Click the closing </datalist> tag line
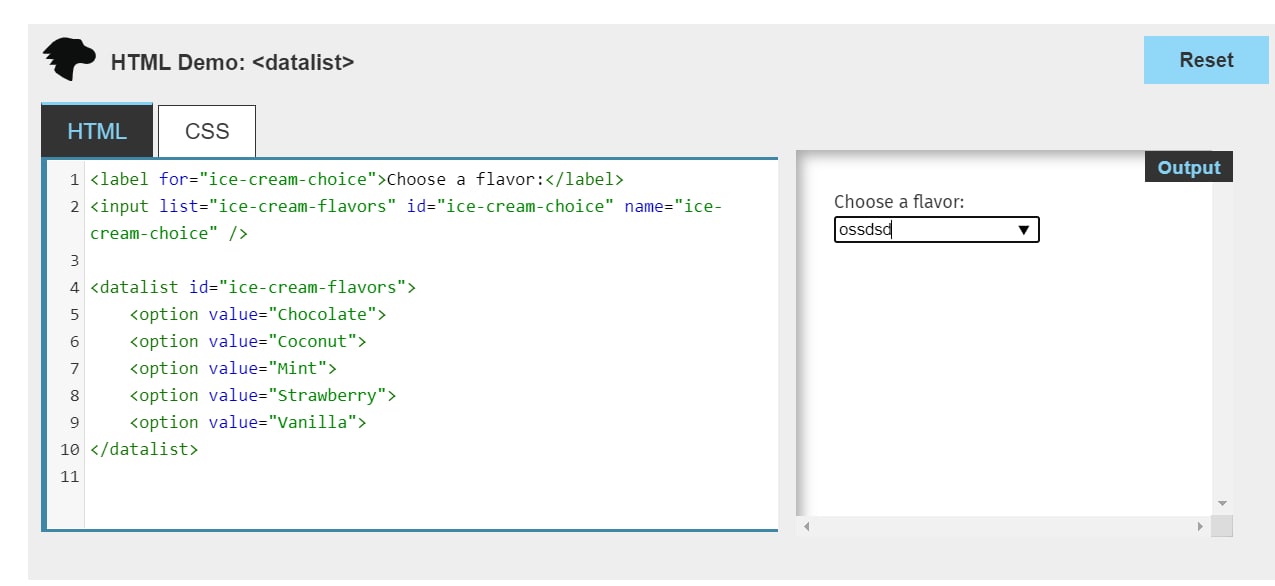Viewport: 1275px width, 586px height. tap(144, 450)
